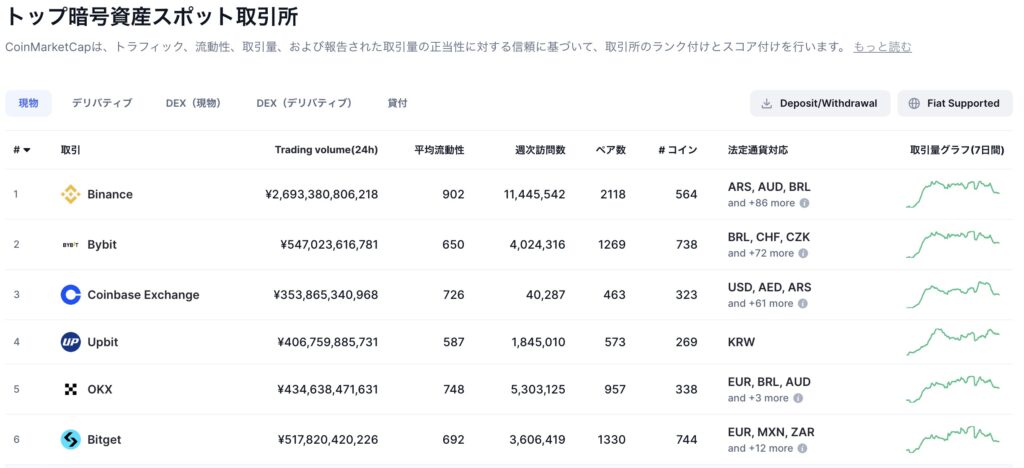Click the Coinbase Exchange logo icon
This screenshot has height=468, width=1024.
(71, 294)
